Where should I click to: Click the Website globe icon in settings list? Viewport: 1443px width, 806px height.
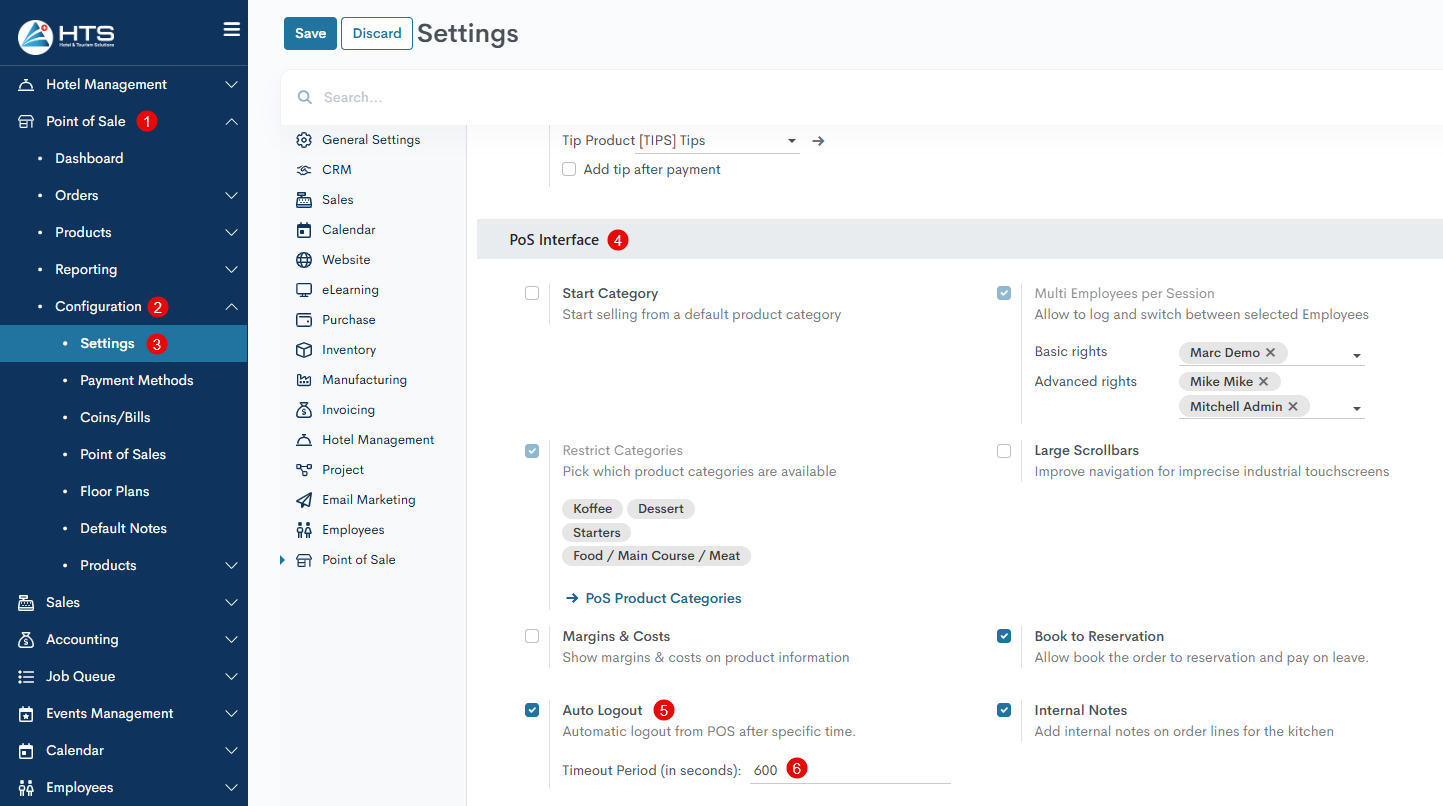pyautogui.click(x=304, y=260)
